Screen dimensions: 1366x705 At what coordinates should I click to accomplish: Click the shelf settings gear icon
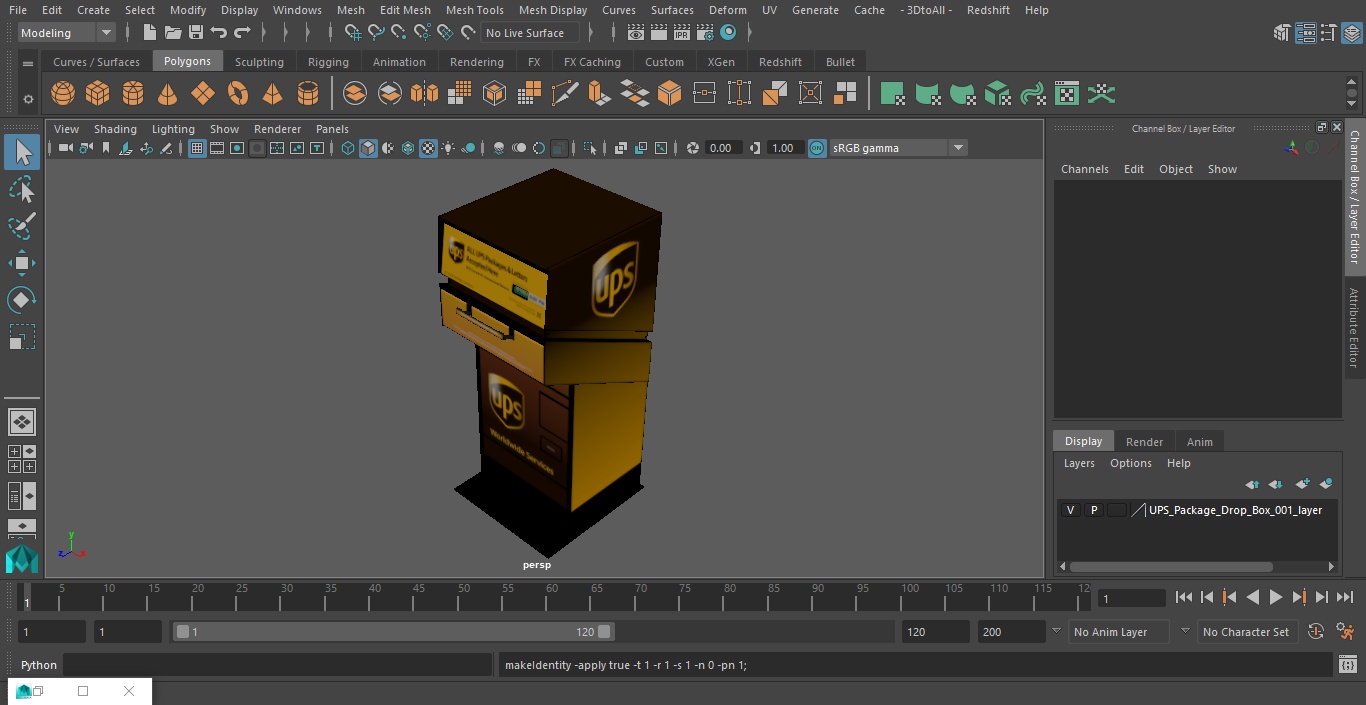(x=28, y=98)
